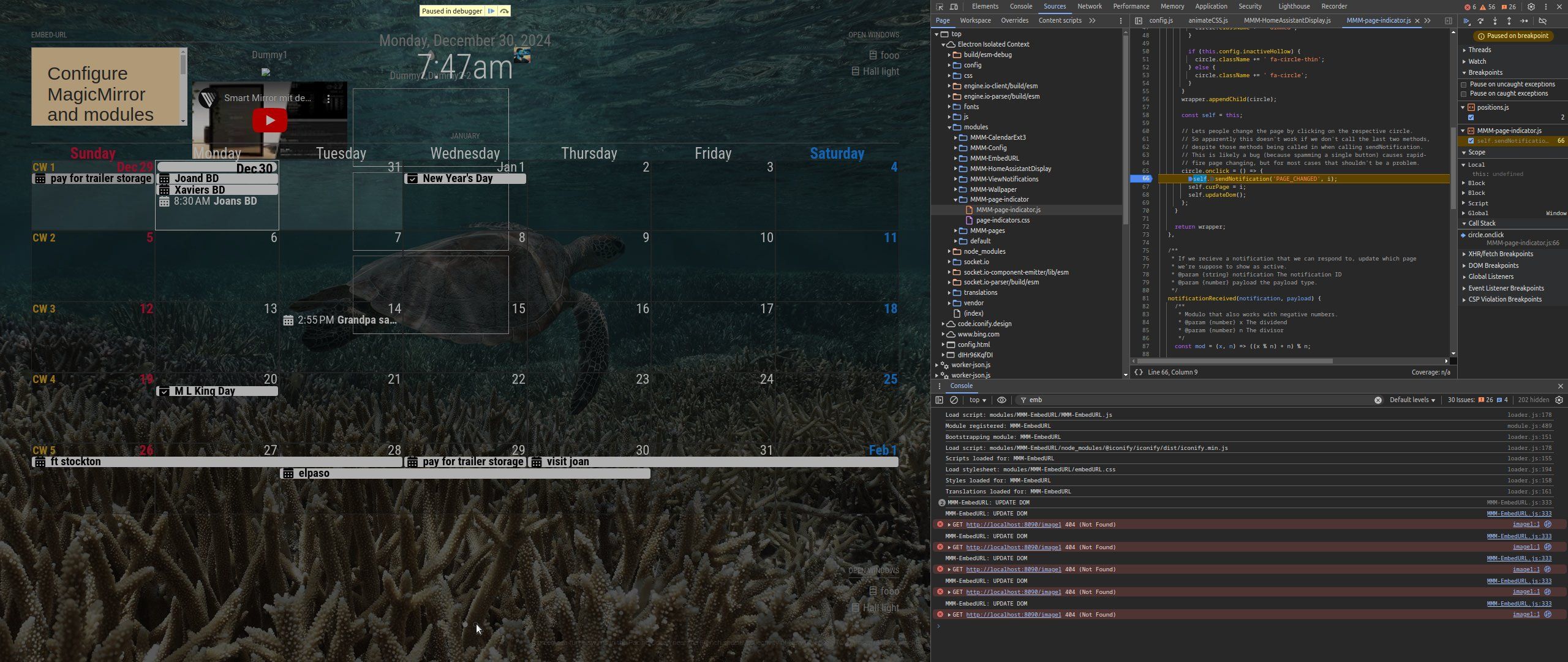Screen dimensions: 1568x662
Task: Expand the Watch section
Action: click(1476, 61)
